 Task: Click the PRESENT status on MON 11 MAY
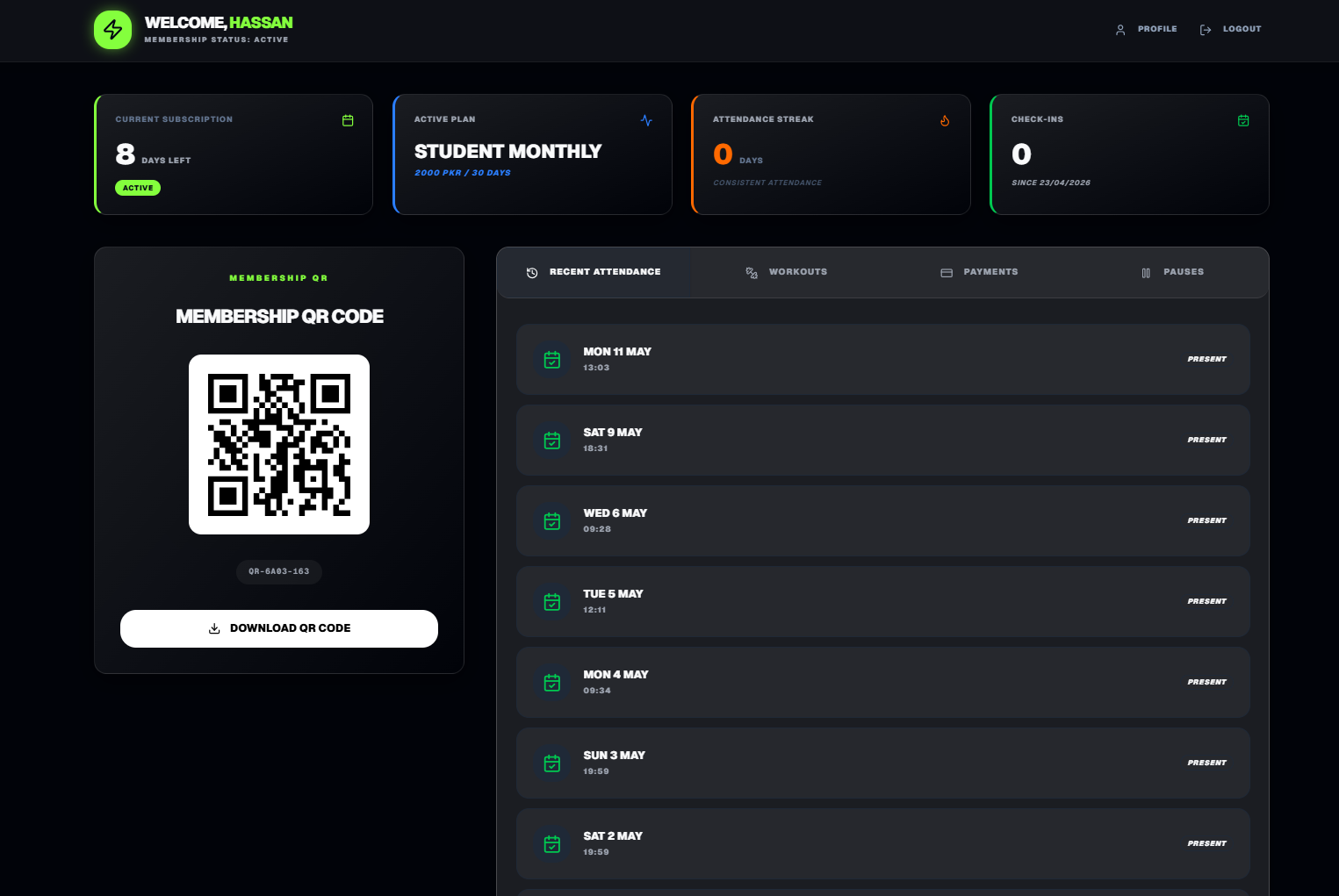[1207, 359]
